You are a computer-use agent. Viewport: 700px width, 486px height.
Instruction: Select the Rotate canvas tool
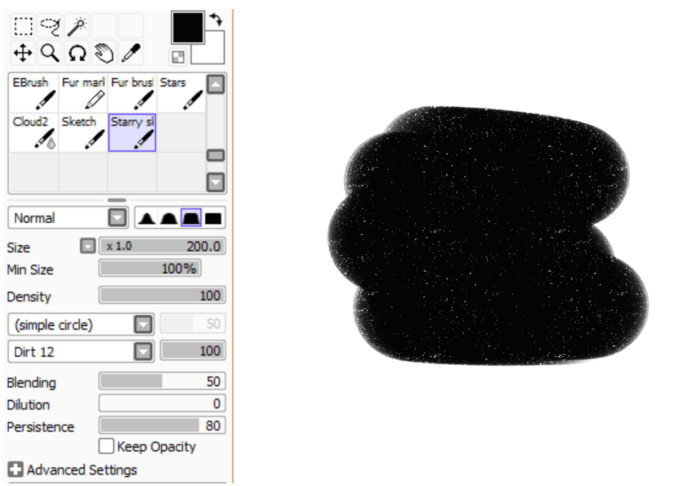pyautogui.click(x=77, y=53)
